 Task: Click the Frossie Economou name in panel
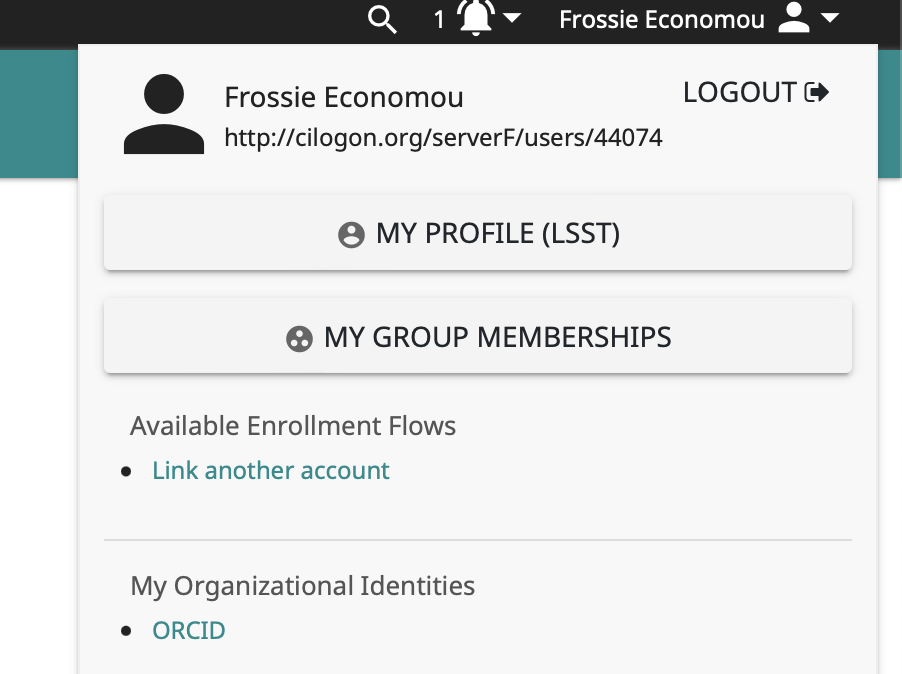pyautogui.click(x=344, y=98)
